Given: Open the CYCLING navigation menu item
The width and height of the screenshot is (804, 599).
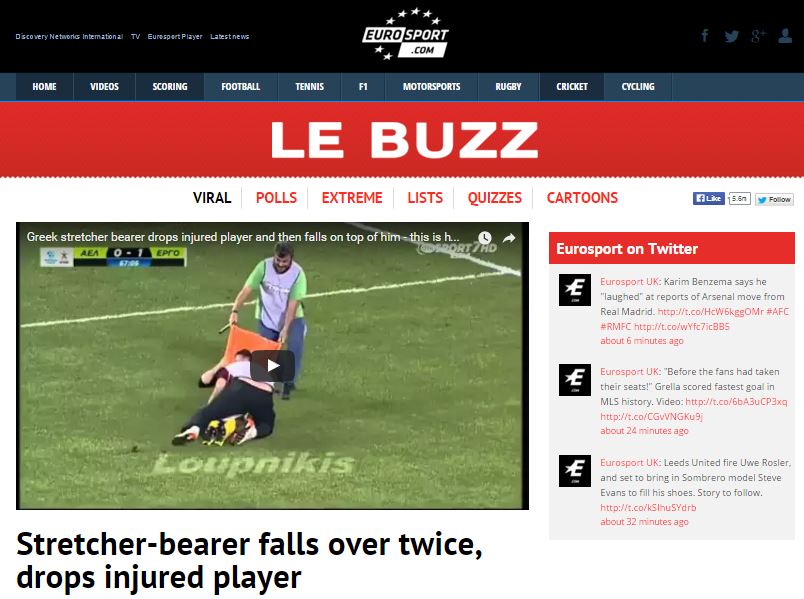Looking at the screenshot, I should (x=638, y=87).
